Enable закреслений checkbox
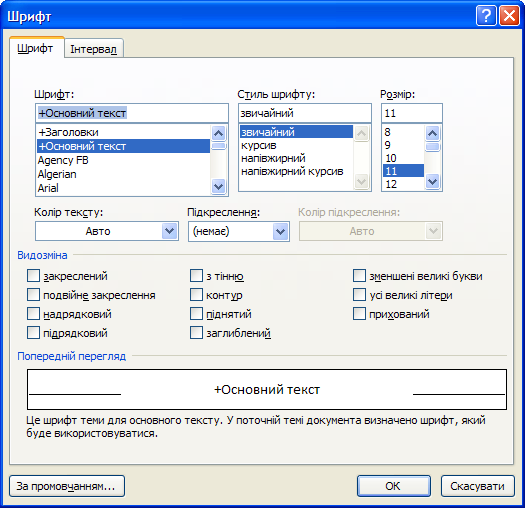This screenshot has width=525, height=508. 33,276
